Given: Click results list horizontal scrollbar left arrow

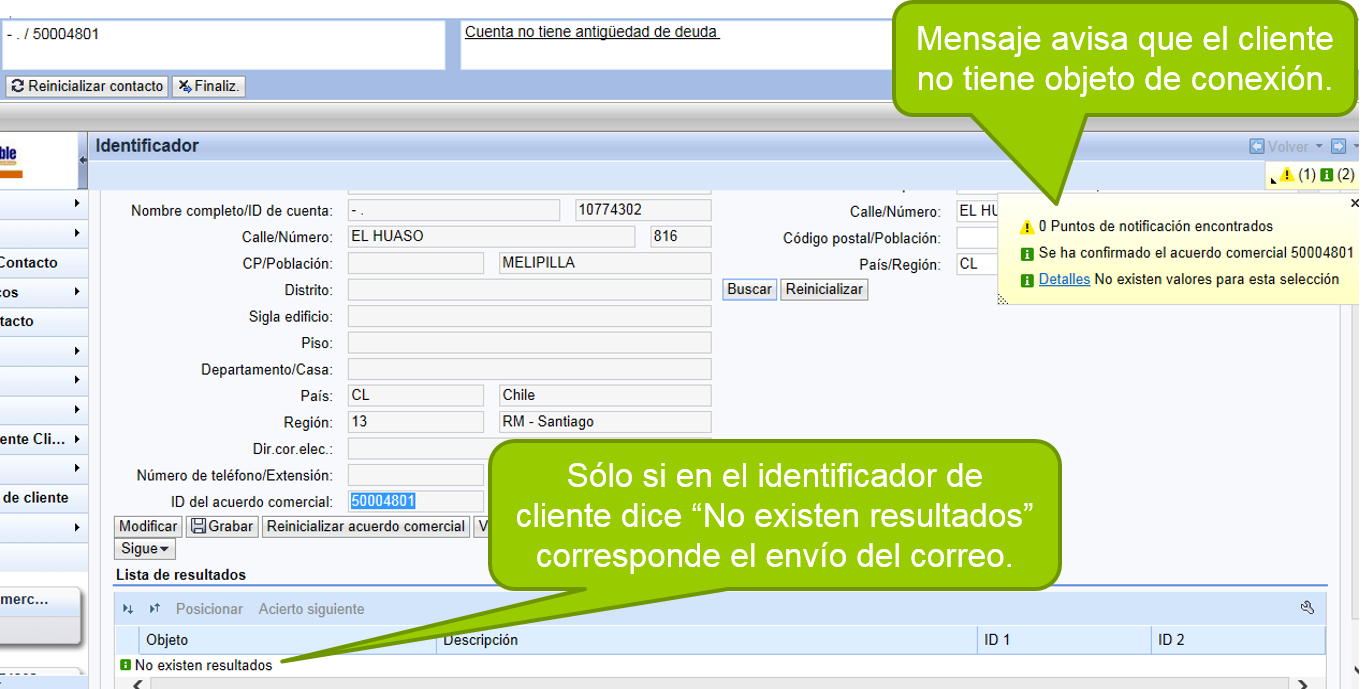Looking at the screenshot, I should coord(137,684).
